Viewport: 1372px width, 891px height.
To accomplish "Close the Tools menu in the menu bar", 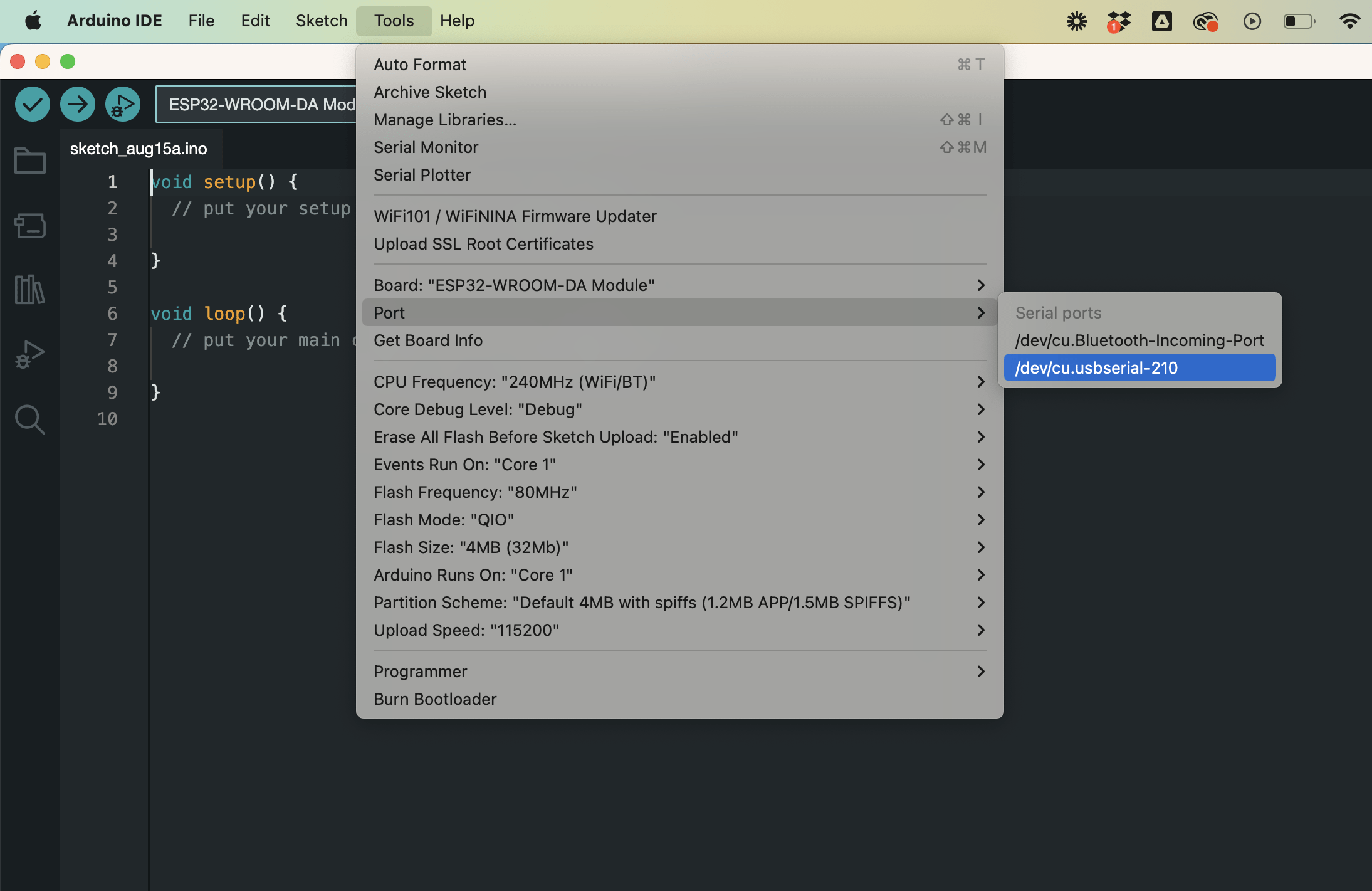I will (394, 21).
